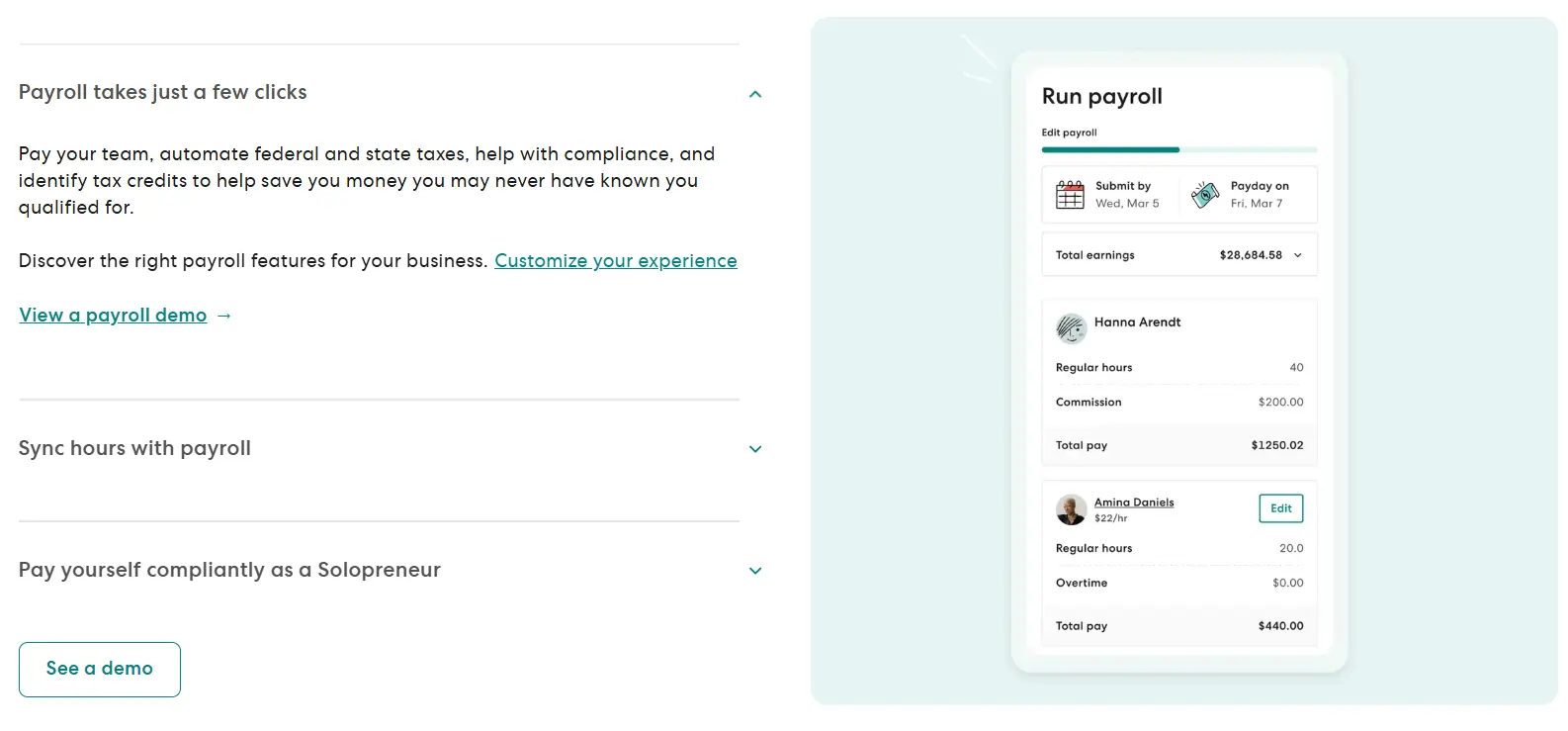Collapse the Payroll takes just a few clicks section
This screenshot has height=731, width=1568.
pyautogui.click(x=755, y=94)
